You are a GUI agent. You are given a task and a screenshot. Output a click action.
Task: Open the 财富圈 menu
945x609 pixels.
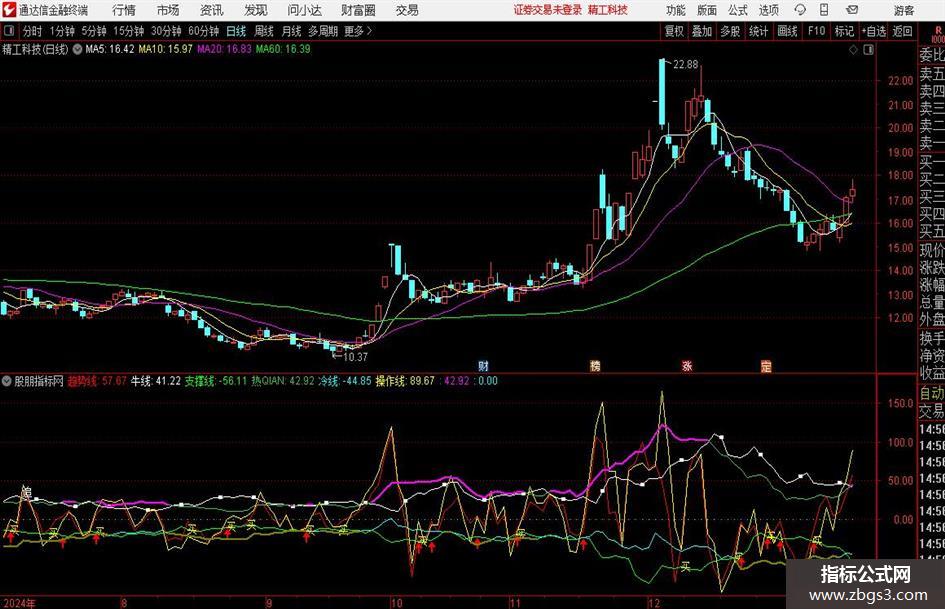pos(359,10)
